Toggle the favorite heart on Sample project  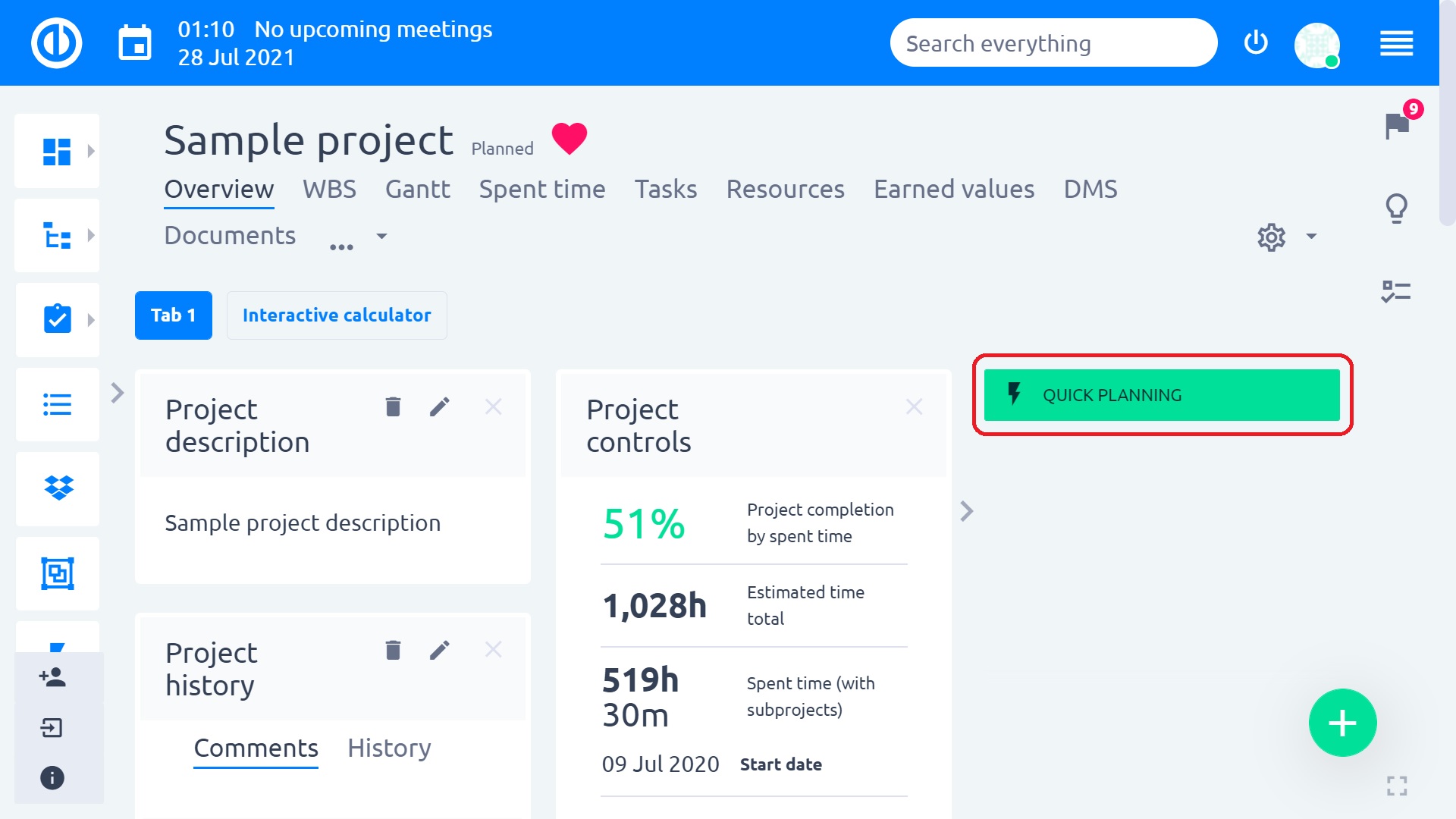(x=570, y=139)
